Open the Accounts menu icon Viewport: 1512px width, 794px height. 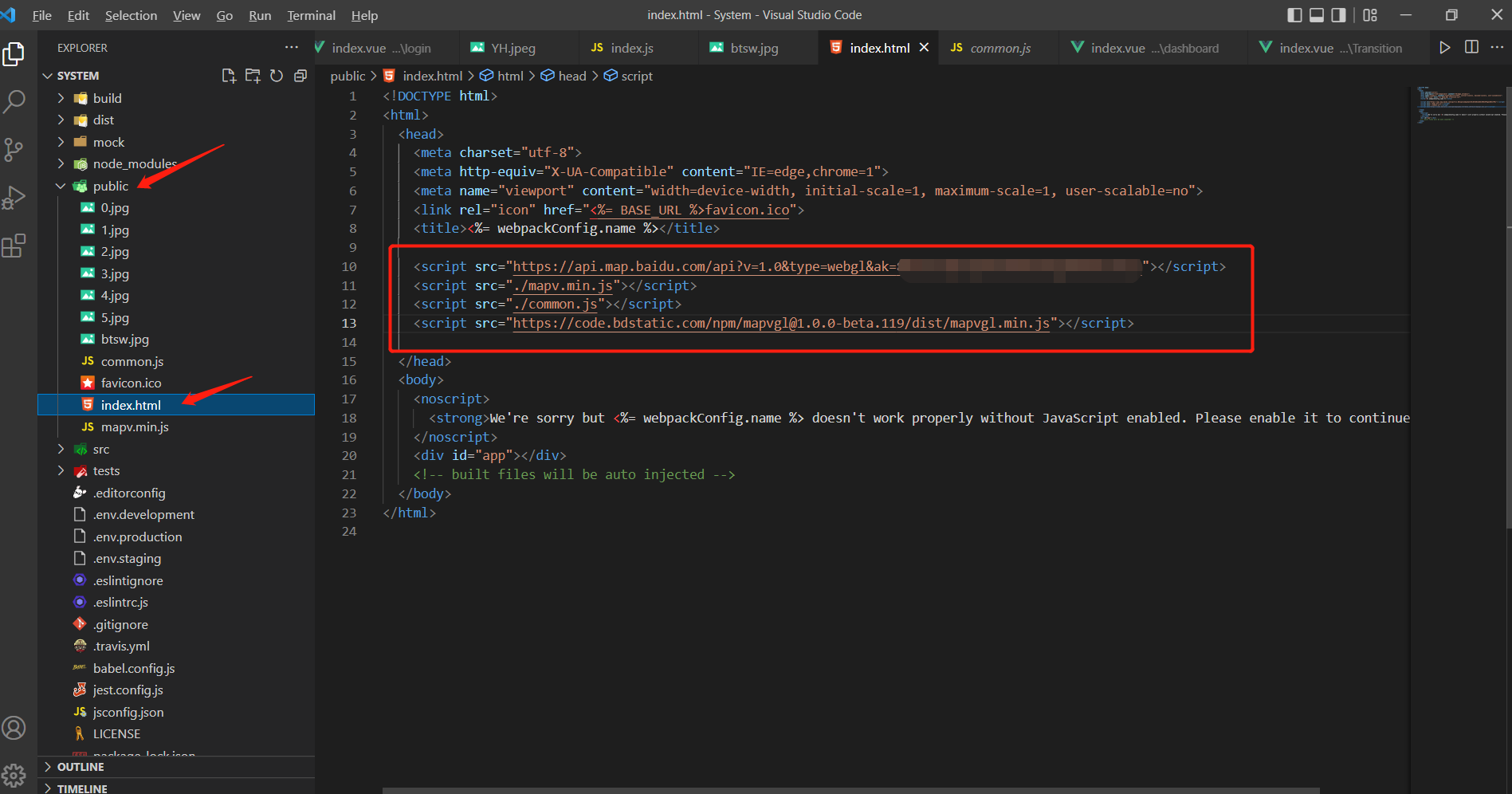(14, 728)
